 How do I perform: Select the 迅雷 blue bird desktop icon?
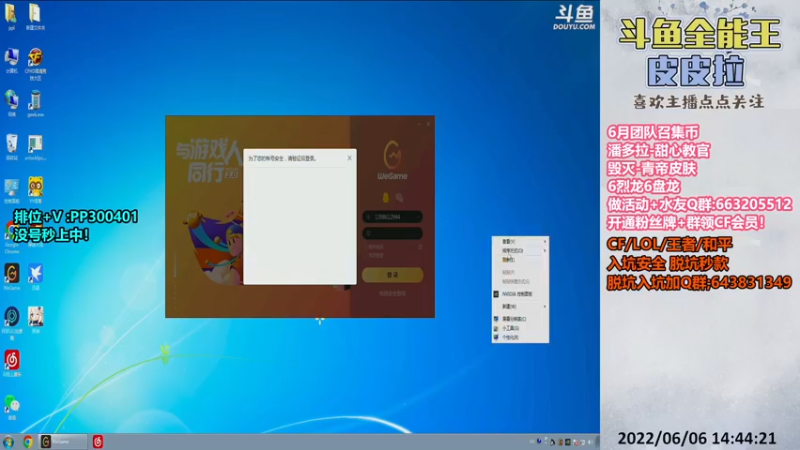[x=35, y=276]
